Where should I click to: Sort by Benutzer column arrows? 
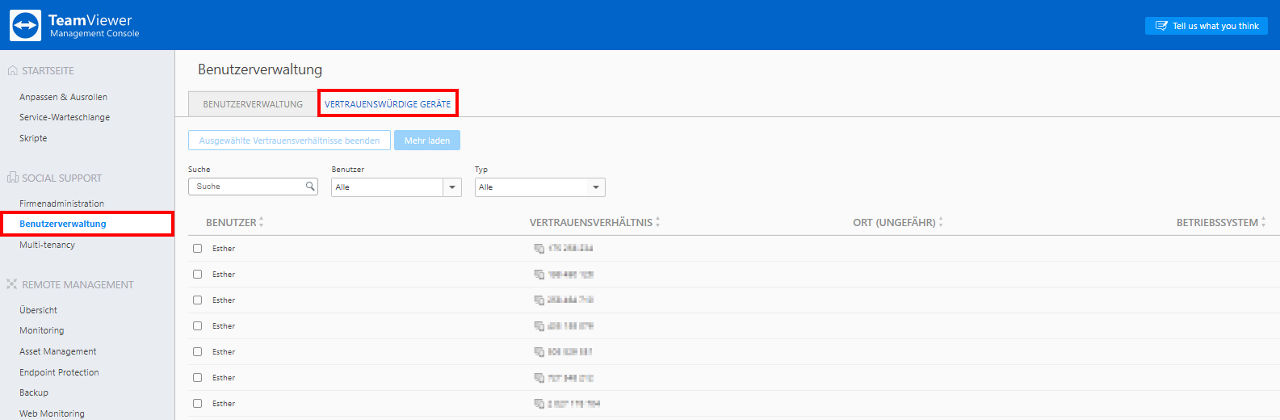click(261, 222)
